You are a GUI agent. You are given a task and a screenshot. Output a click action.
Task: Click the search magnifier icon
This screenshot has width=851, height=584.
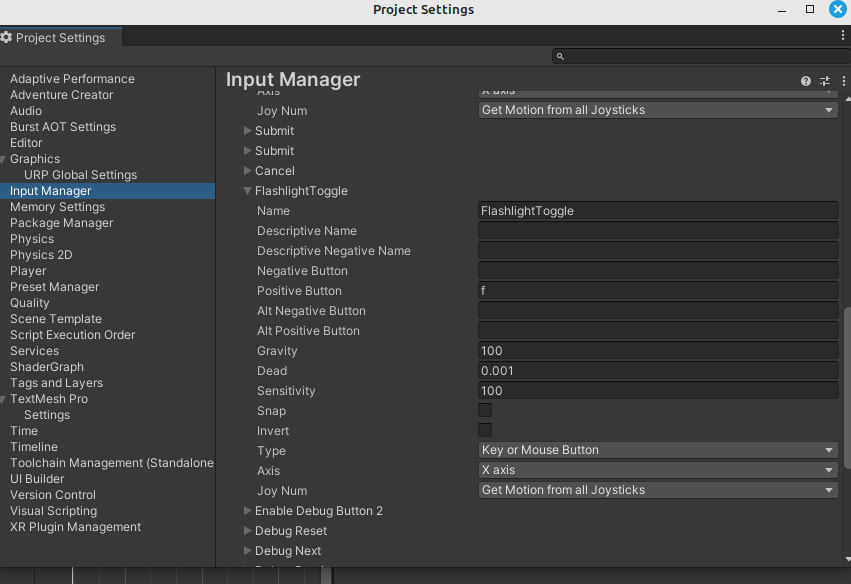click(x=560, y=56)
